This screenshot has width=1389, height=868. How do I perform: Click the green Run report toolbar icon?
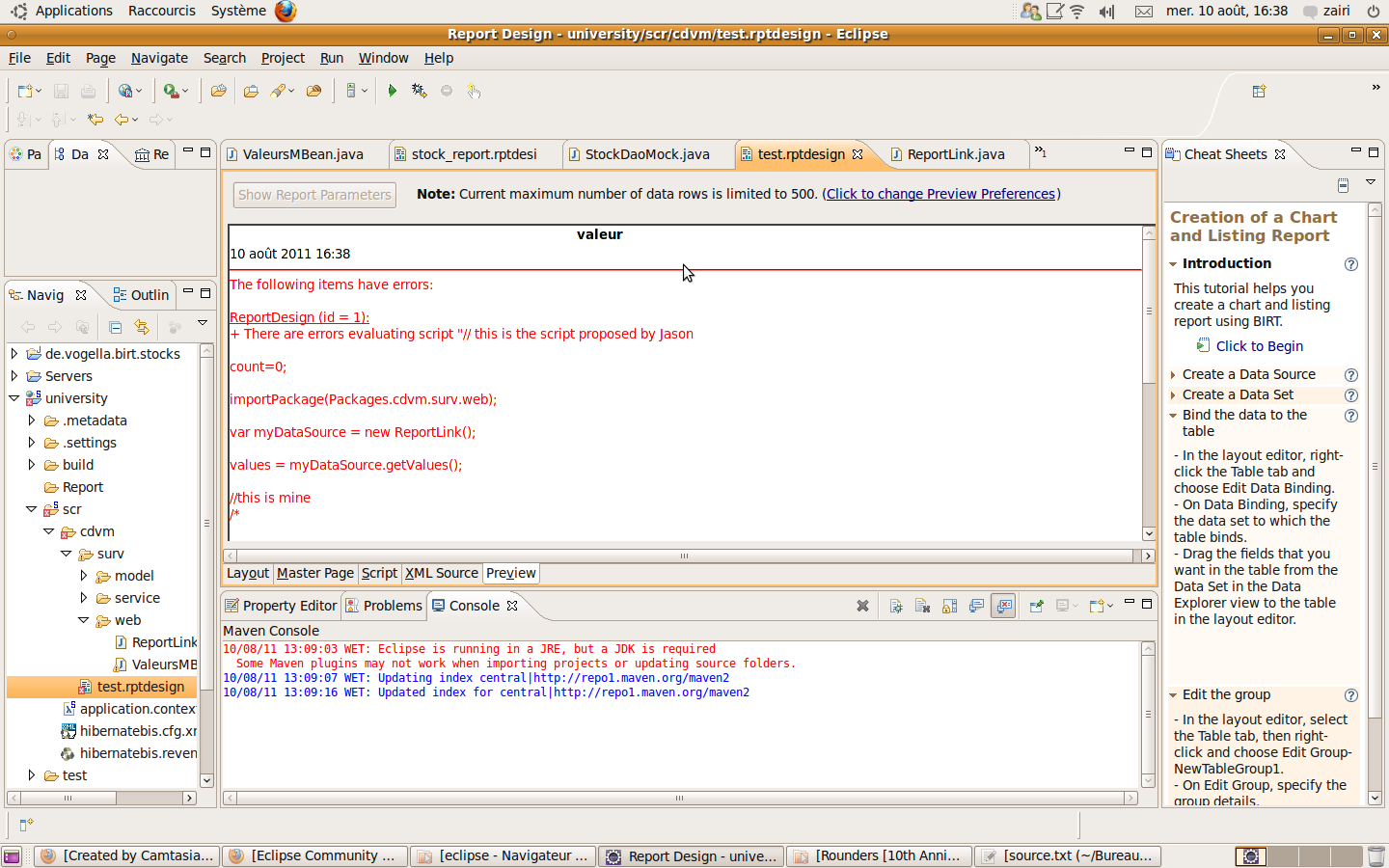pos(392,91)
